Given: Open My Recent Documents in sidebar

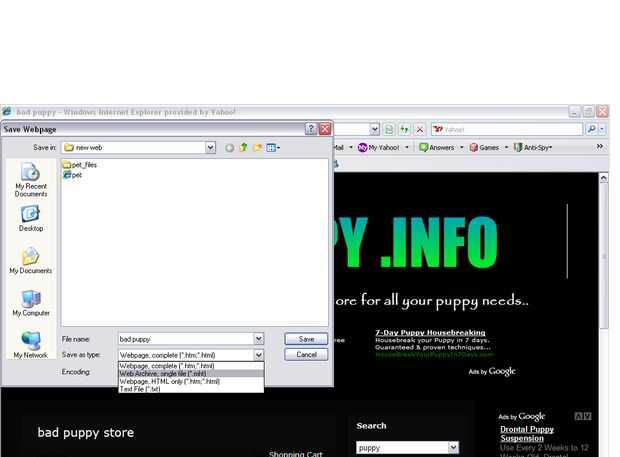Looking at the screenshot, I should tap(31, 180).
